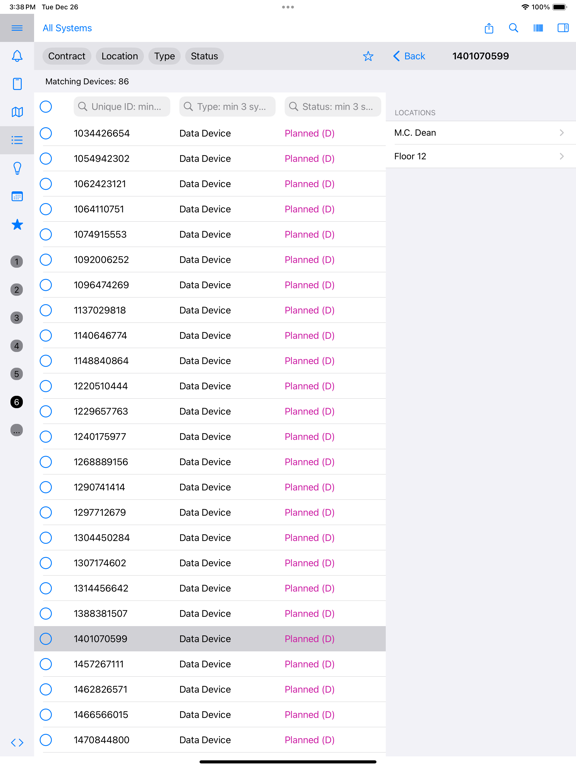
Task: Open the calendar panel icon in sidebar
Action: (17, 196)
